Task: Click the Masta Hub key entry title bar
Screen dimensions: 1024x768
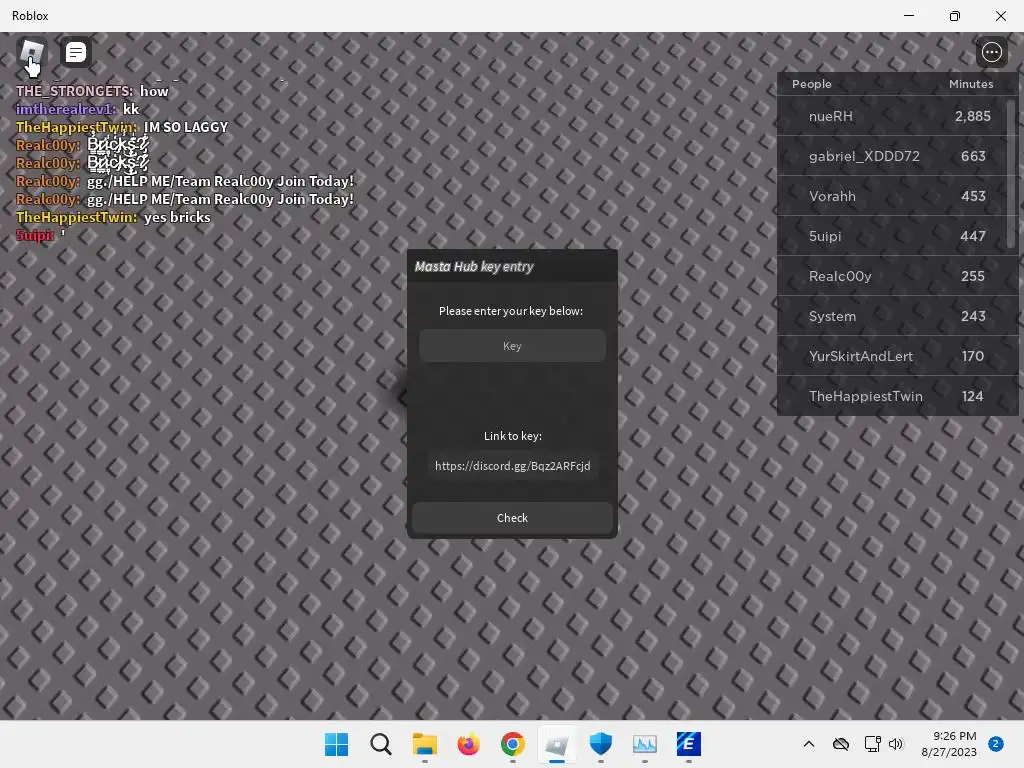Action: click(x=512, y=266)
